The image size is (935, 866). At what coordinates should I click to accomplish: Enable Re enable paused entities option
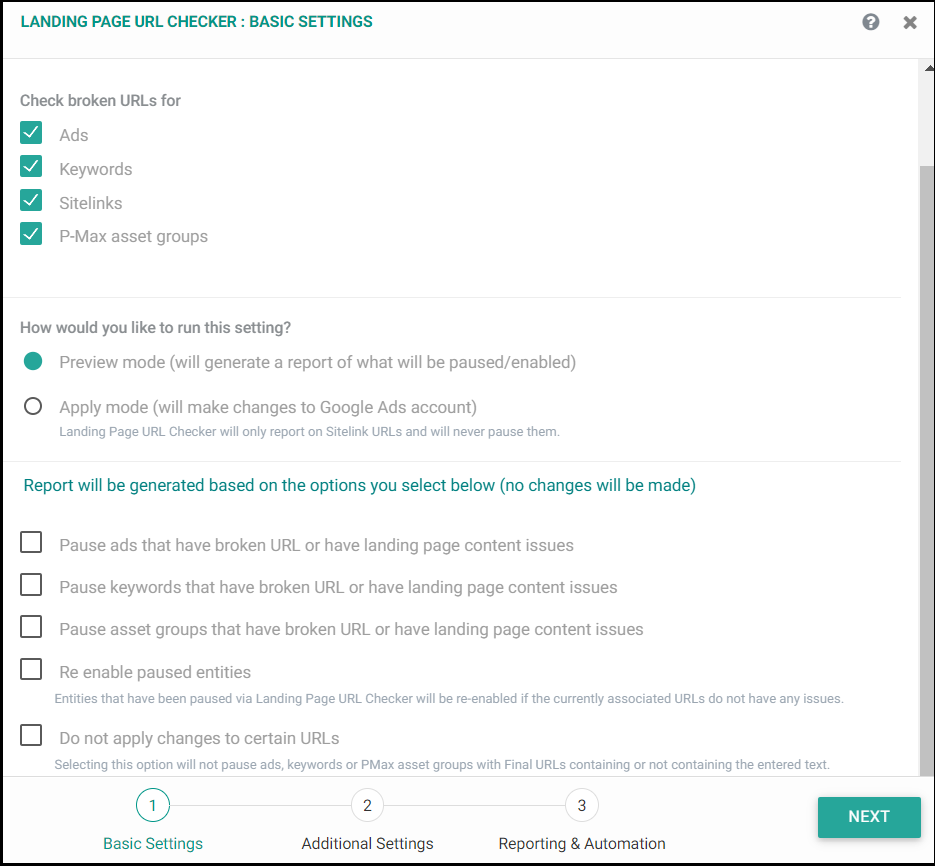pyautogui.click(x=31, y=669)
